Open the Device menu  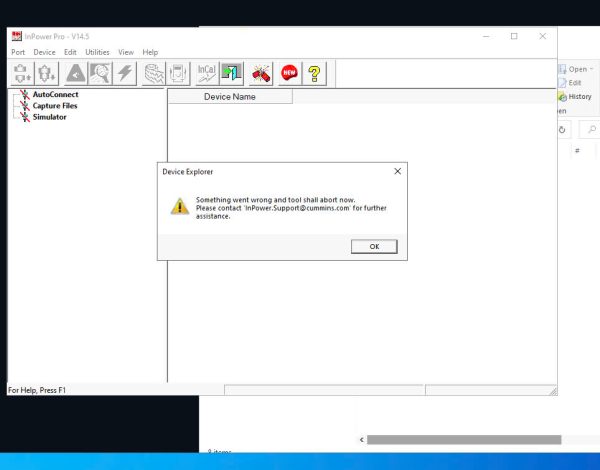(x=44, y=52)
